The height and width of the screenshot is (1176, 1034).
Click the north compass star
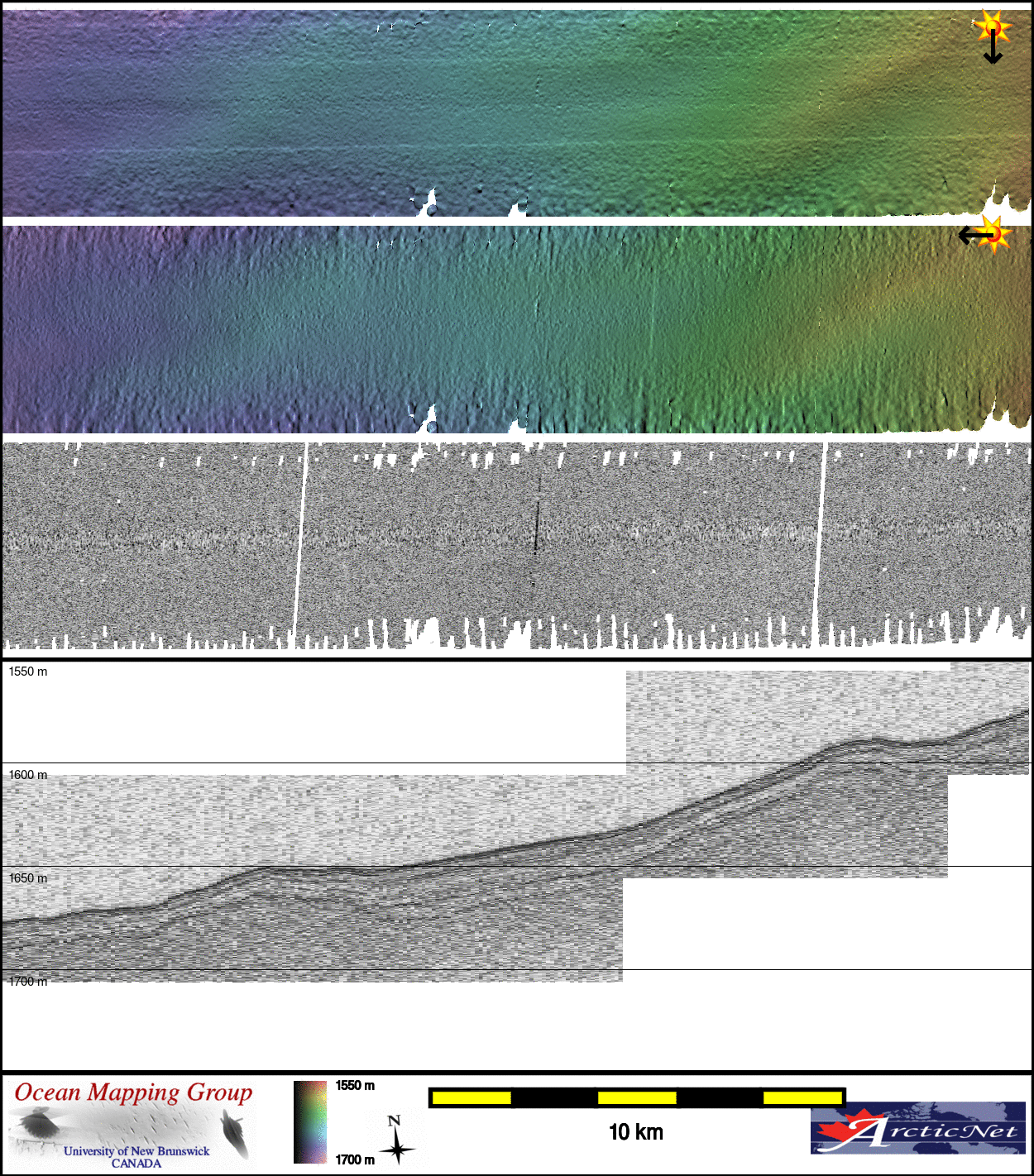pos(397,1150)
